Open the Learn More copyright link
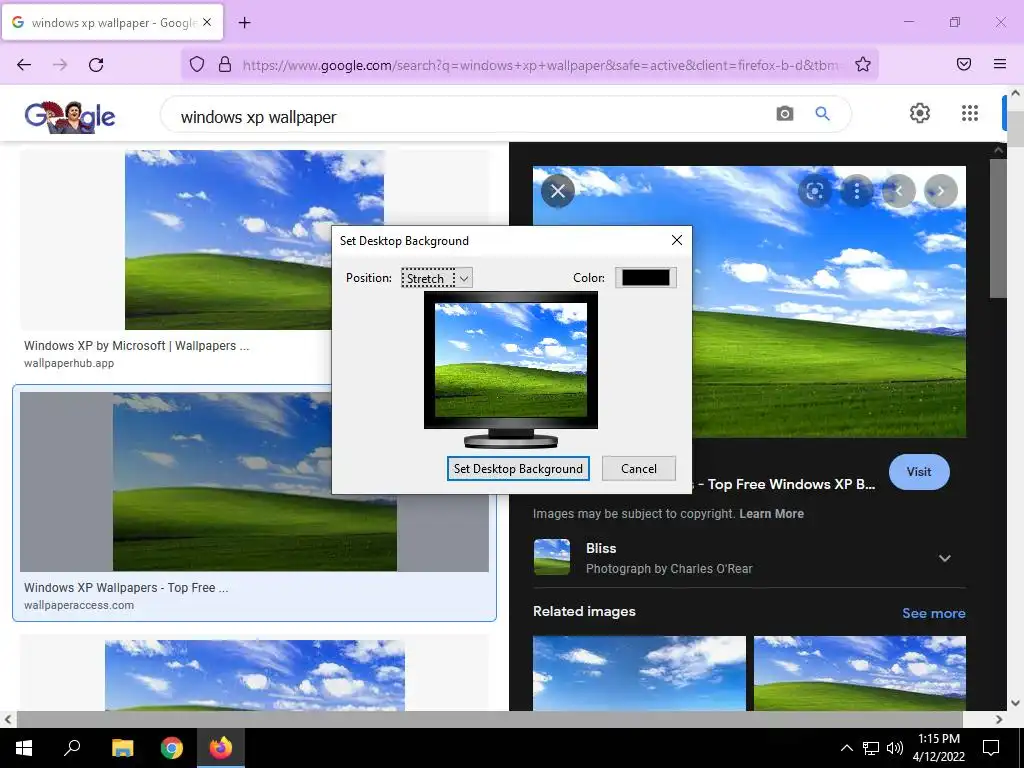Image resolution: width=1024 pixels, height=768 pixels. coord(771,513)
